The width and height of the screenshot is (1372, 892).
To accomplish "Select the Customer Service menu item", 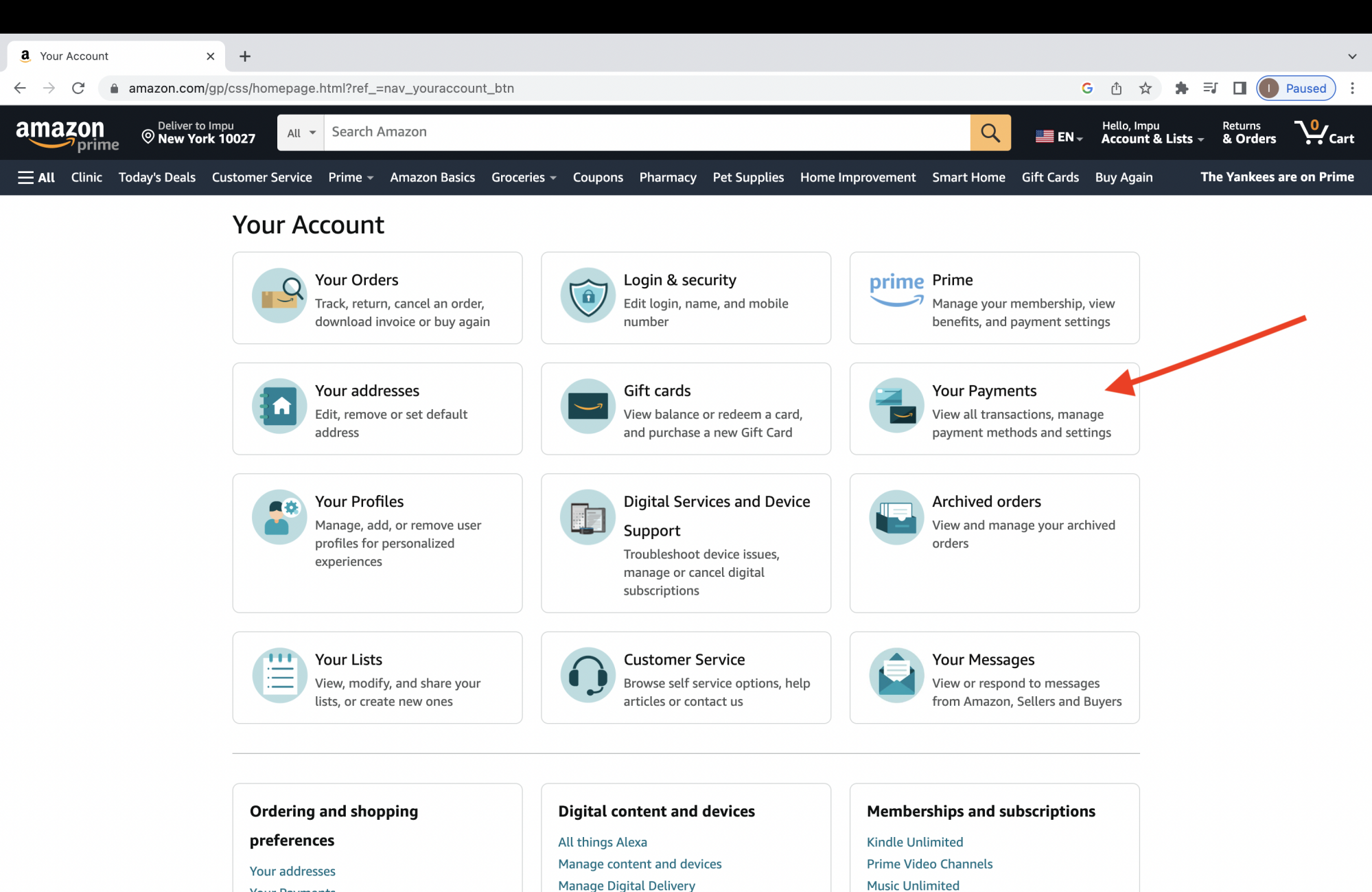I will coord(262,177).
